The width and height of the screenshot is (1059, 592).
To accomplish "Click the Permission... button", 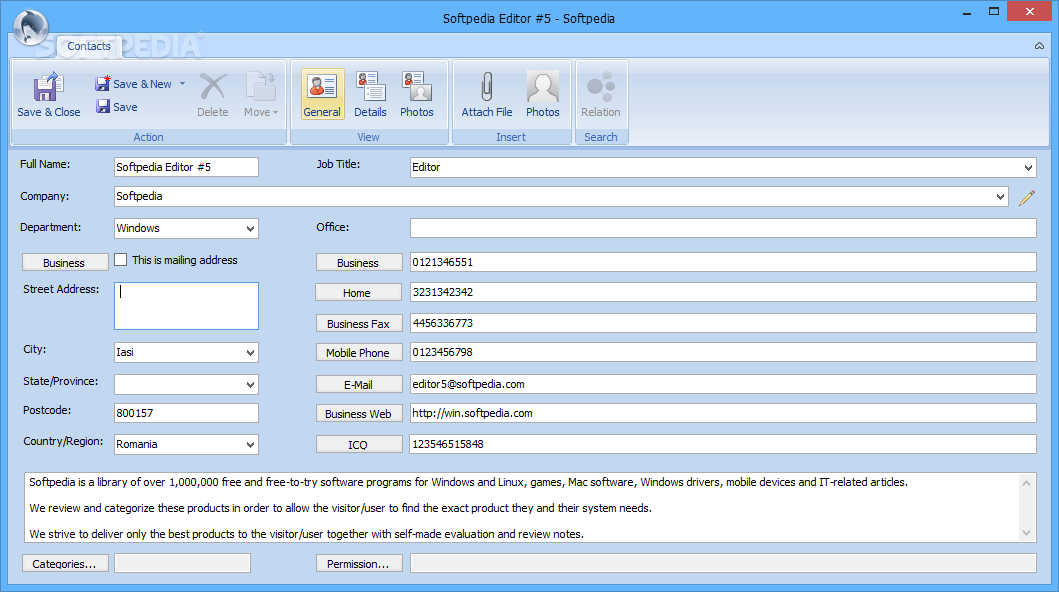I will [359, 563].
